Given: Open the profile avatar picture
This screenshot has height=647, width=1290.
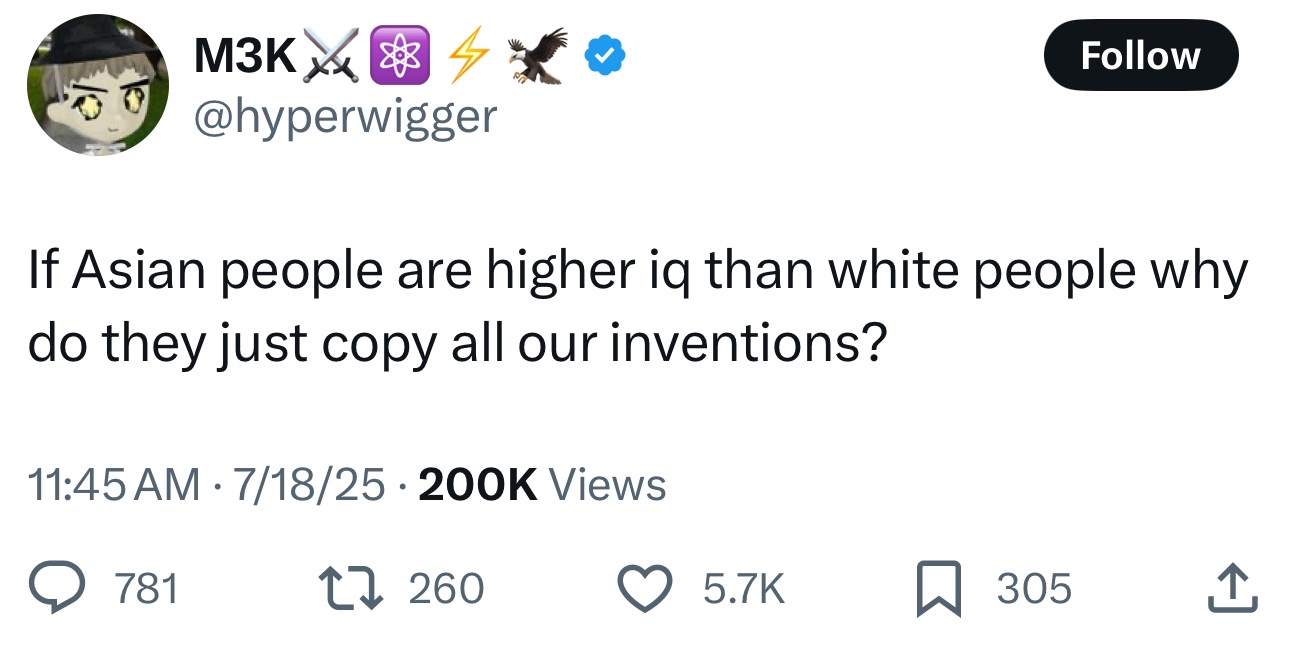Looking at the screenshot, I should point(98,85).
